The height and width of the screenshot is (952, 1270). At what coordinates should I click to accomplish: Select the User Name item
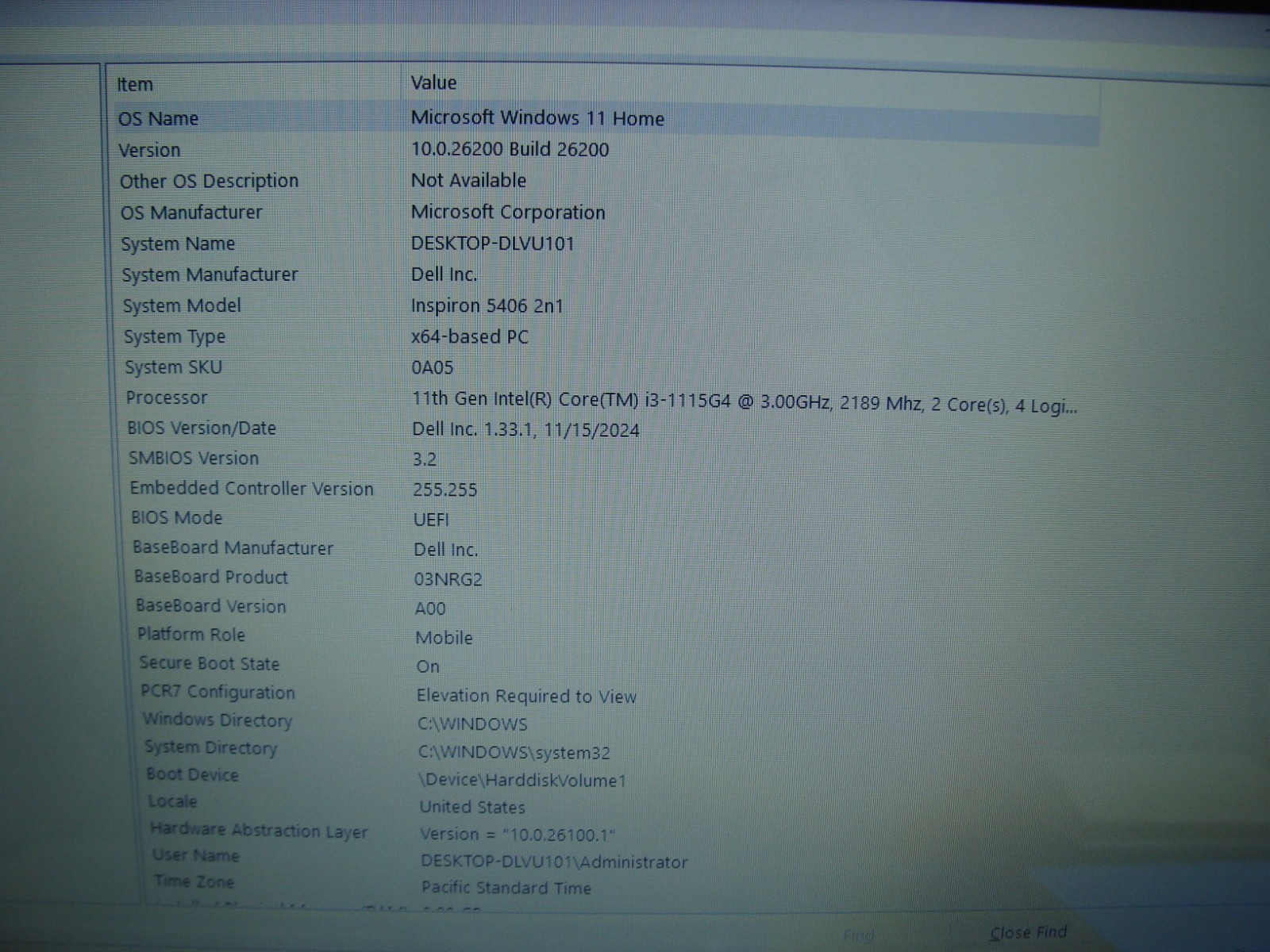pos(196,855)
